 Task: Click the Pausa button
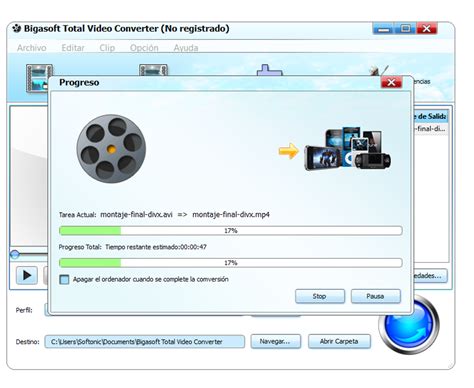coord(375,296)
